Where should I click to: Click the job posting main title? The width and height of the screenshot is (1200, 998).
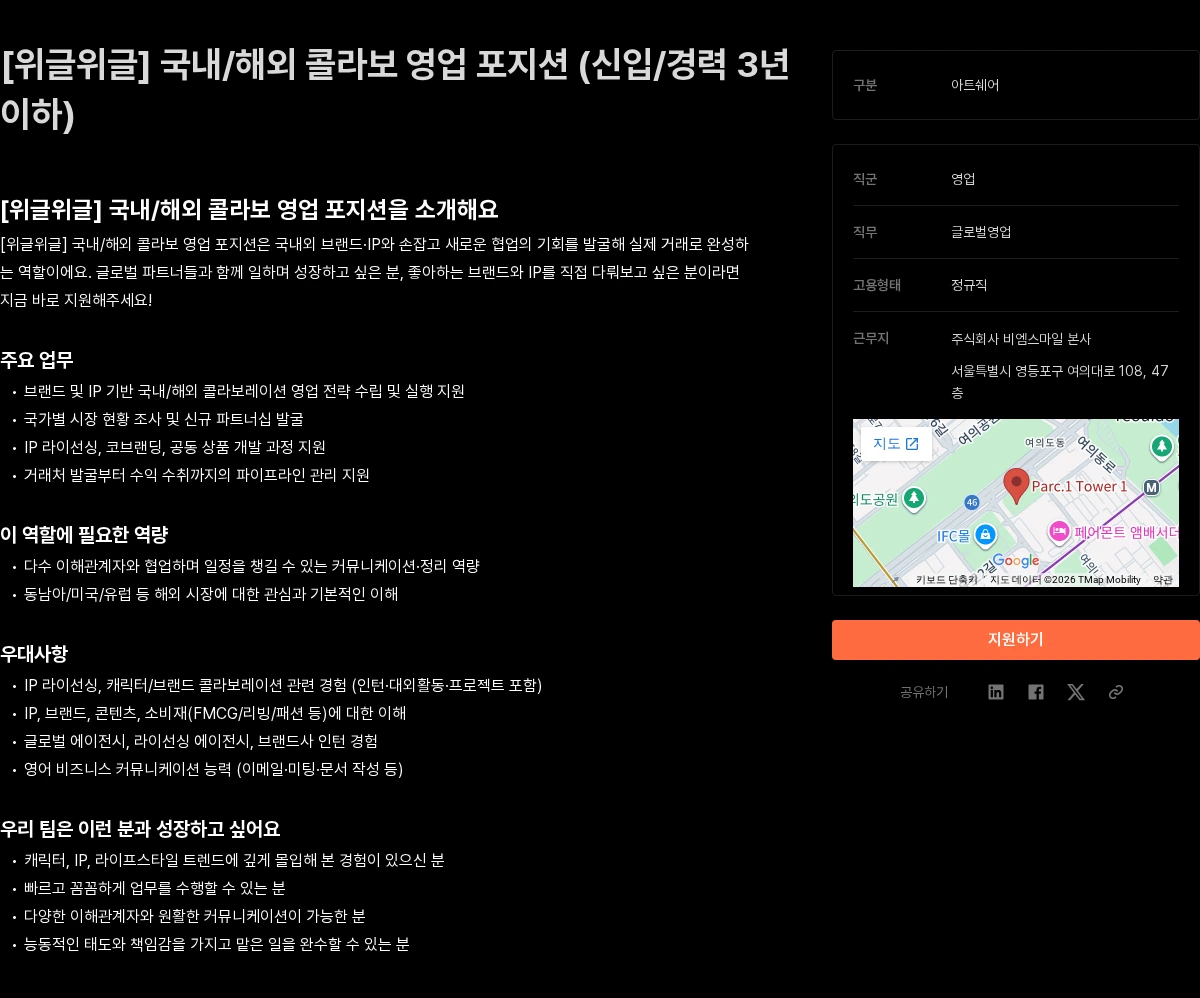coord(395,89)
